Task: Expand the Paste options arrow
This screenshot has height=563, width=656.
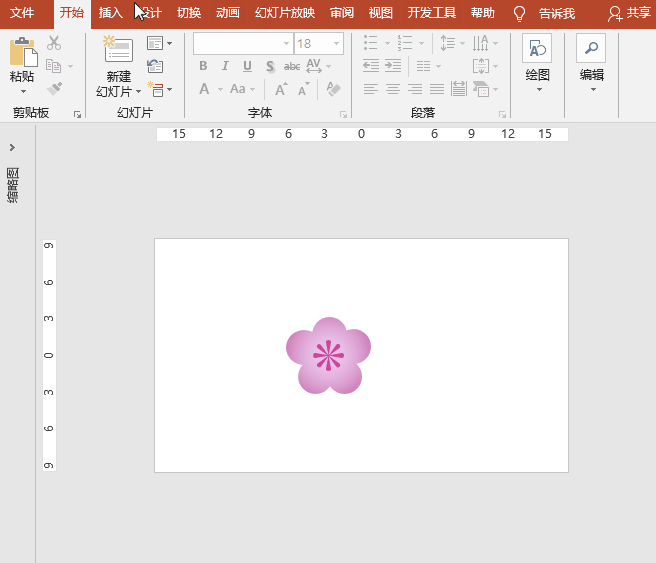Action: point(23,92)
